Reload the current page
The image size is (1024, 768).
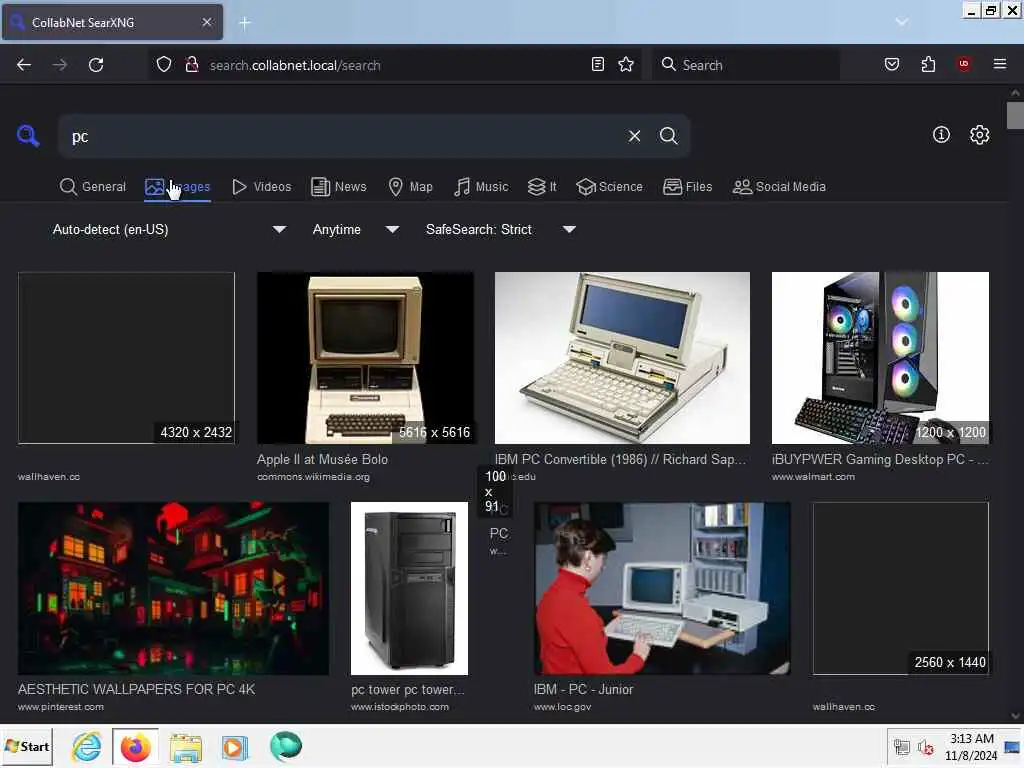[96, 65]
